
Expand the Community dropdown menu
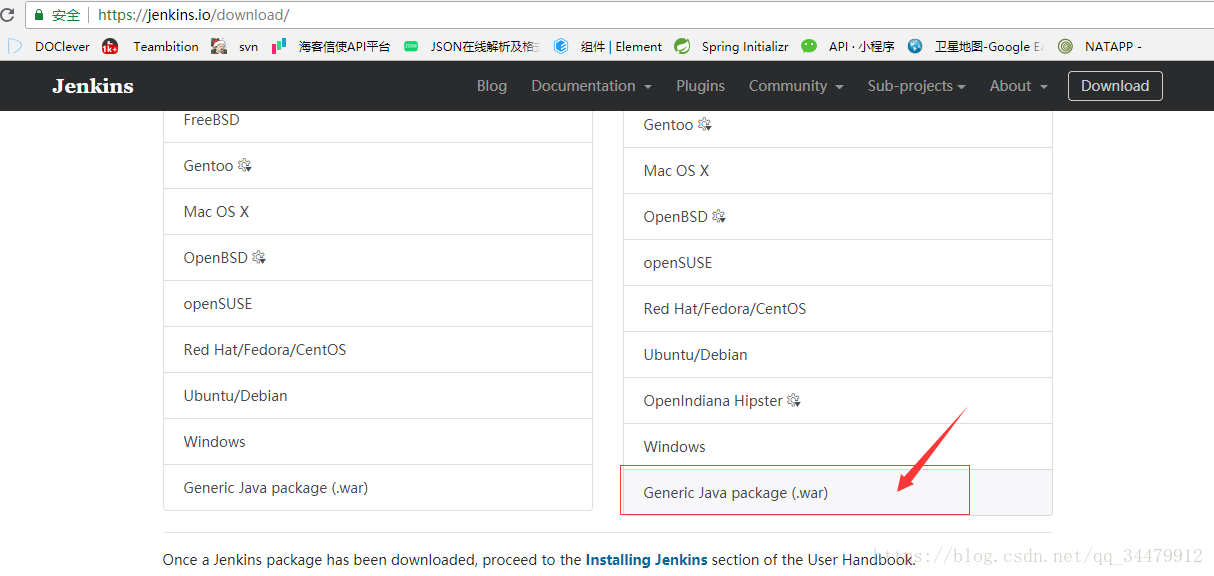[x=796, y=86]
